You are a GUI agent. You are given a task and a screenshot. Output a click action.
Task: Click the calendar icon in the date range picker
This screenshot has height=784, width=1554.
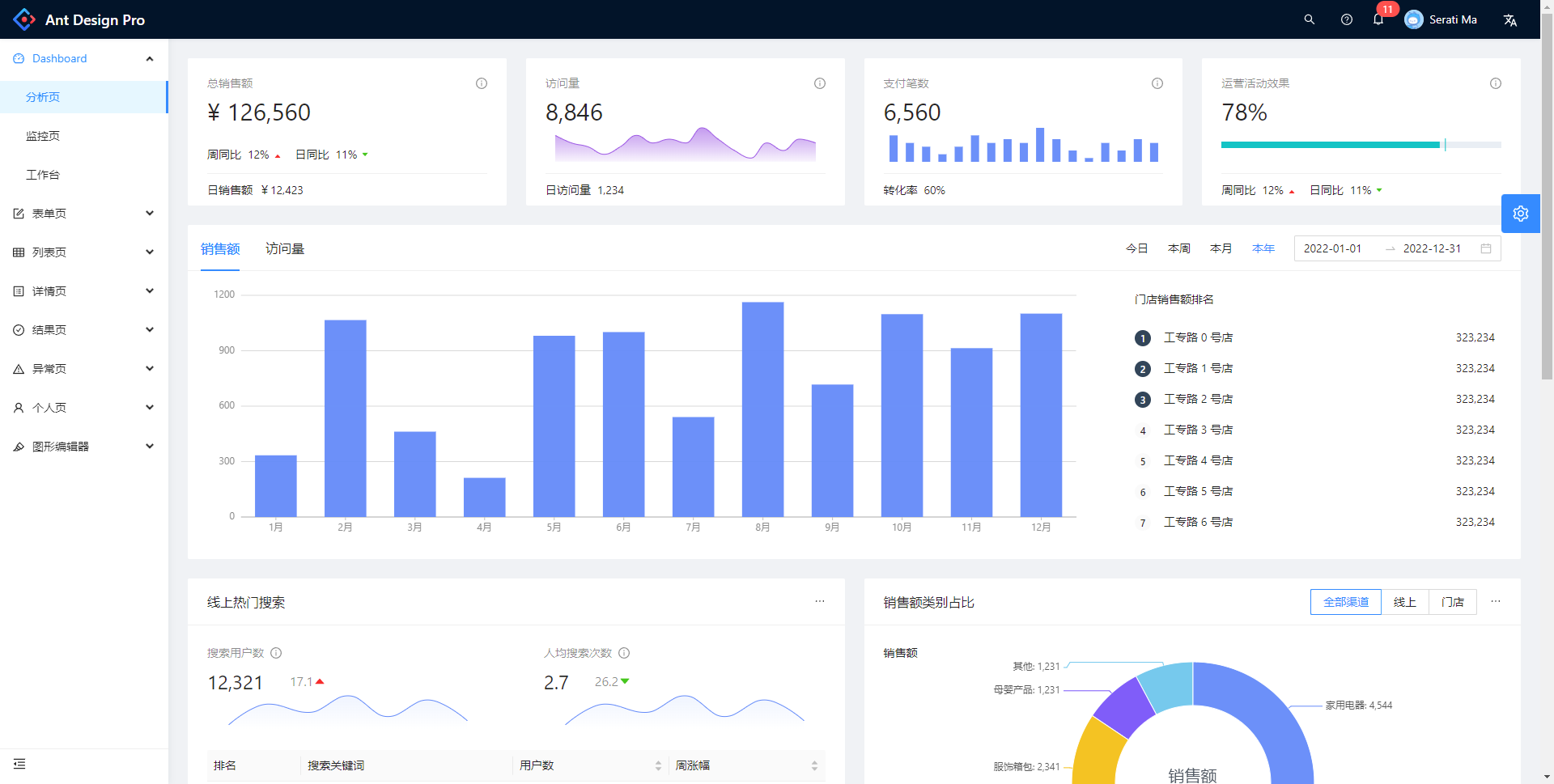(1486, 248)
